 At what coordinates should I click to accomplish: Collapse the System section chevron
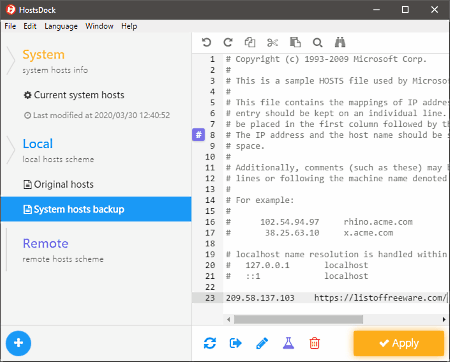(x=11, y=61)
